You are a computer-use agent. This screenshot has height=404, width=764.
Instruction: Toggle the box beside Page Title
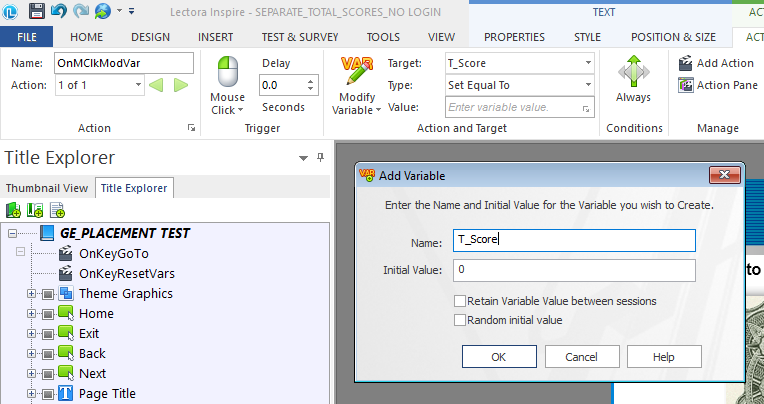coord(48,394)
